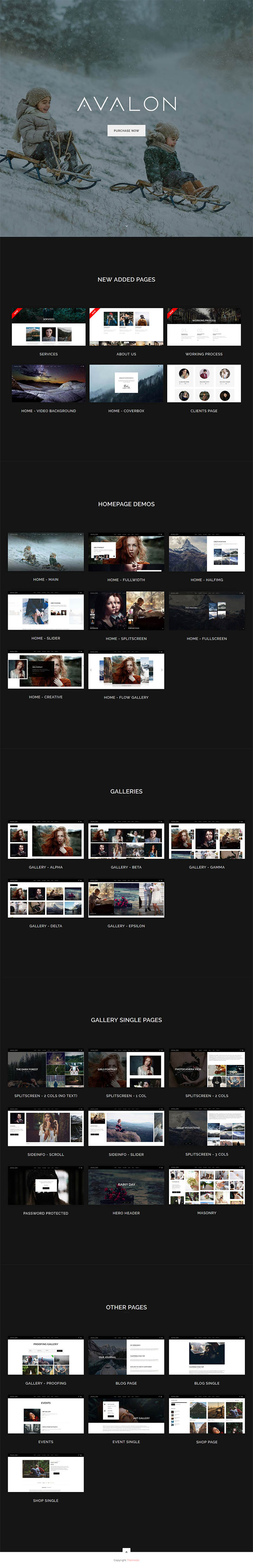Open Home - Video Background thumbnail
This screenshot has width=253, height=1568.
point(48,383)
